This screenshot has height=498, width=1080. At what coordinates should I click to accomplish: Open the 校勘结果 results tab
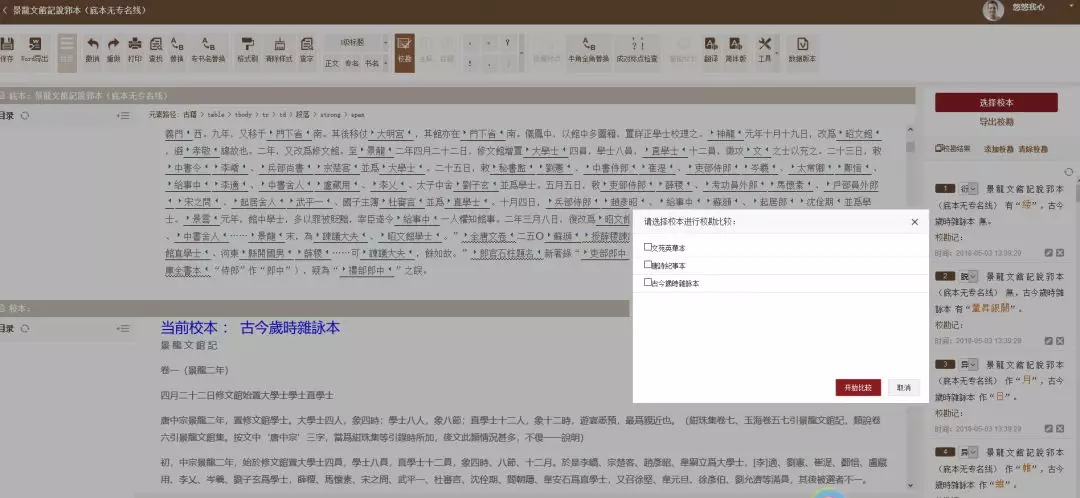(953, 149)
